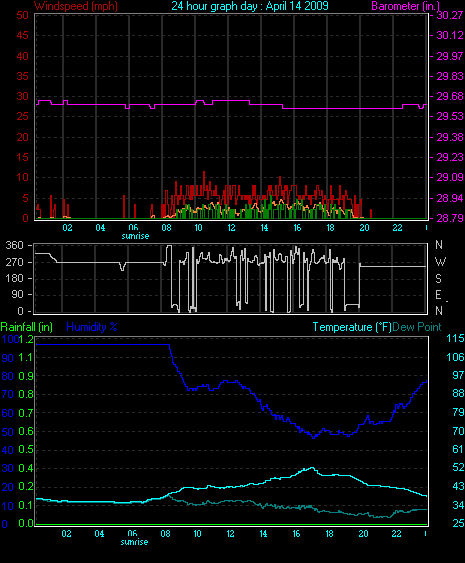Select barometer axis value 28.79
This screenshot has height=563, width=465.
click(x=449, y=218)
